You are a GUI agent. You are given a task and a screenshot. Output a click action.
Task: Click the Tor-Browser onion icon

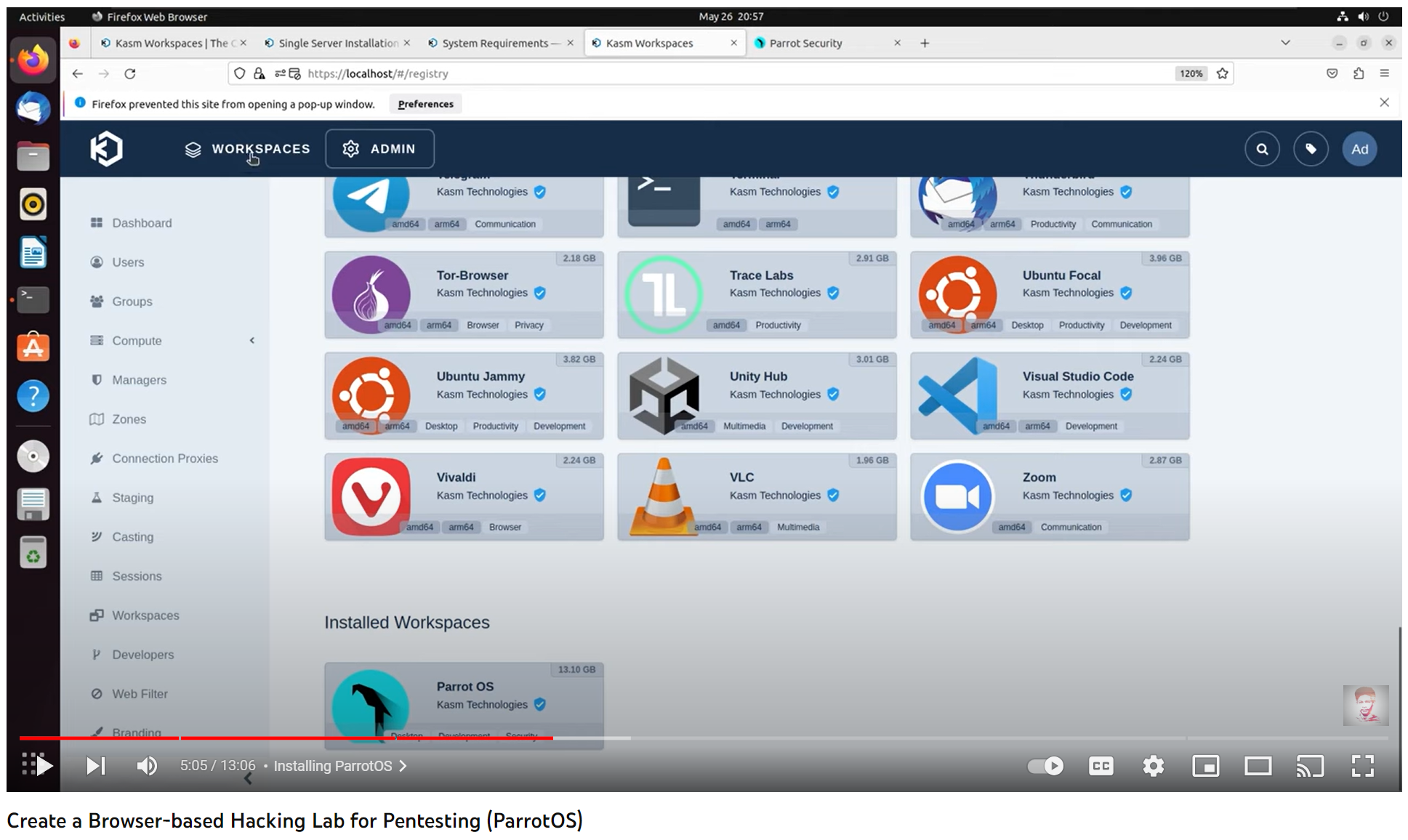[371, 294]
